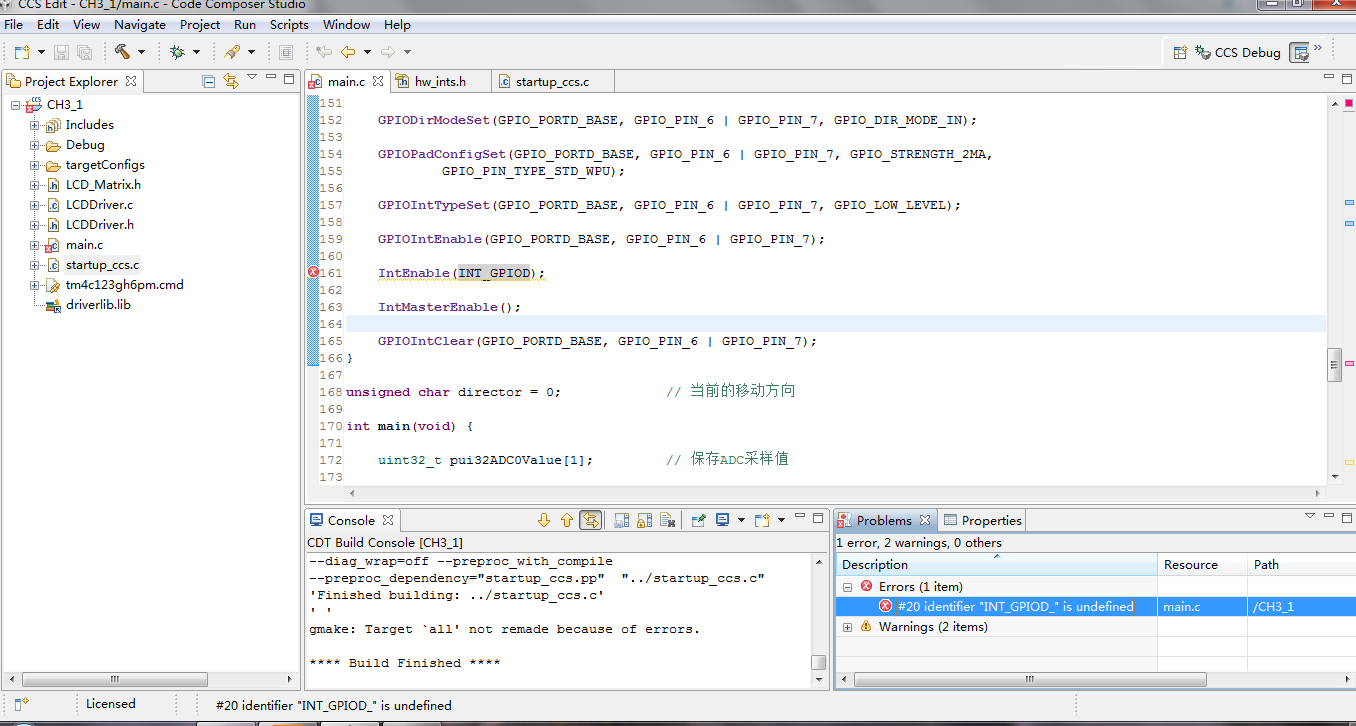Click the editor vertical scrollbar thumb
This screenshot has width=1356, height=726.
tap(1334, 365)
